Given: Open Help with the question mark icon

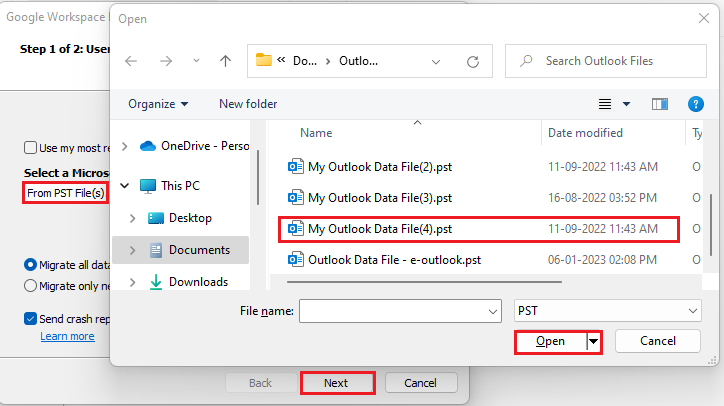Looking at the screenshot, I should [696, 104].
